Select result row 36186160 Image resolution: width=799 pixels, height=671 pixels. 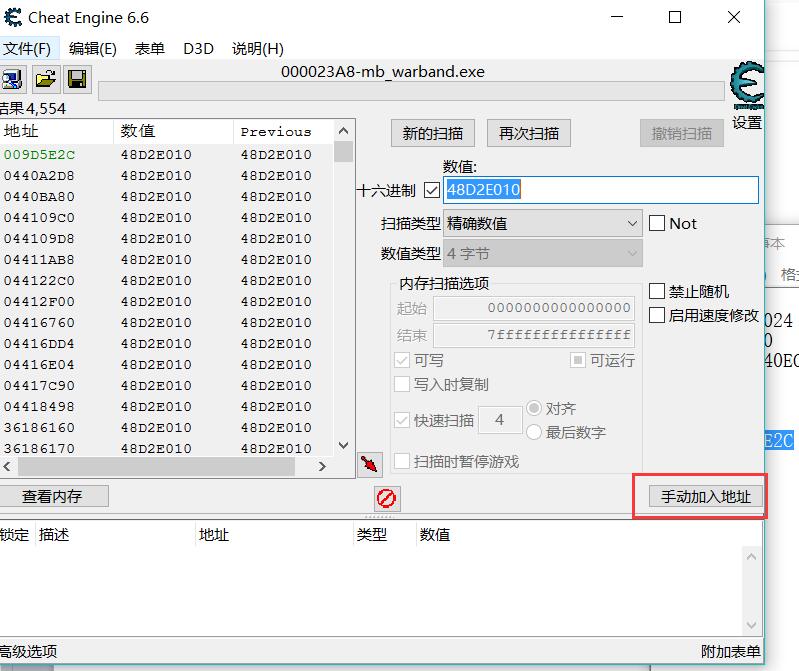pyautogui.click(x=167, y=428)
